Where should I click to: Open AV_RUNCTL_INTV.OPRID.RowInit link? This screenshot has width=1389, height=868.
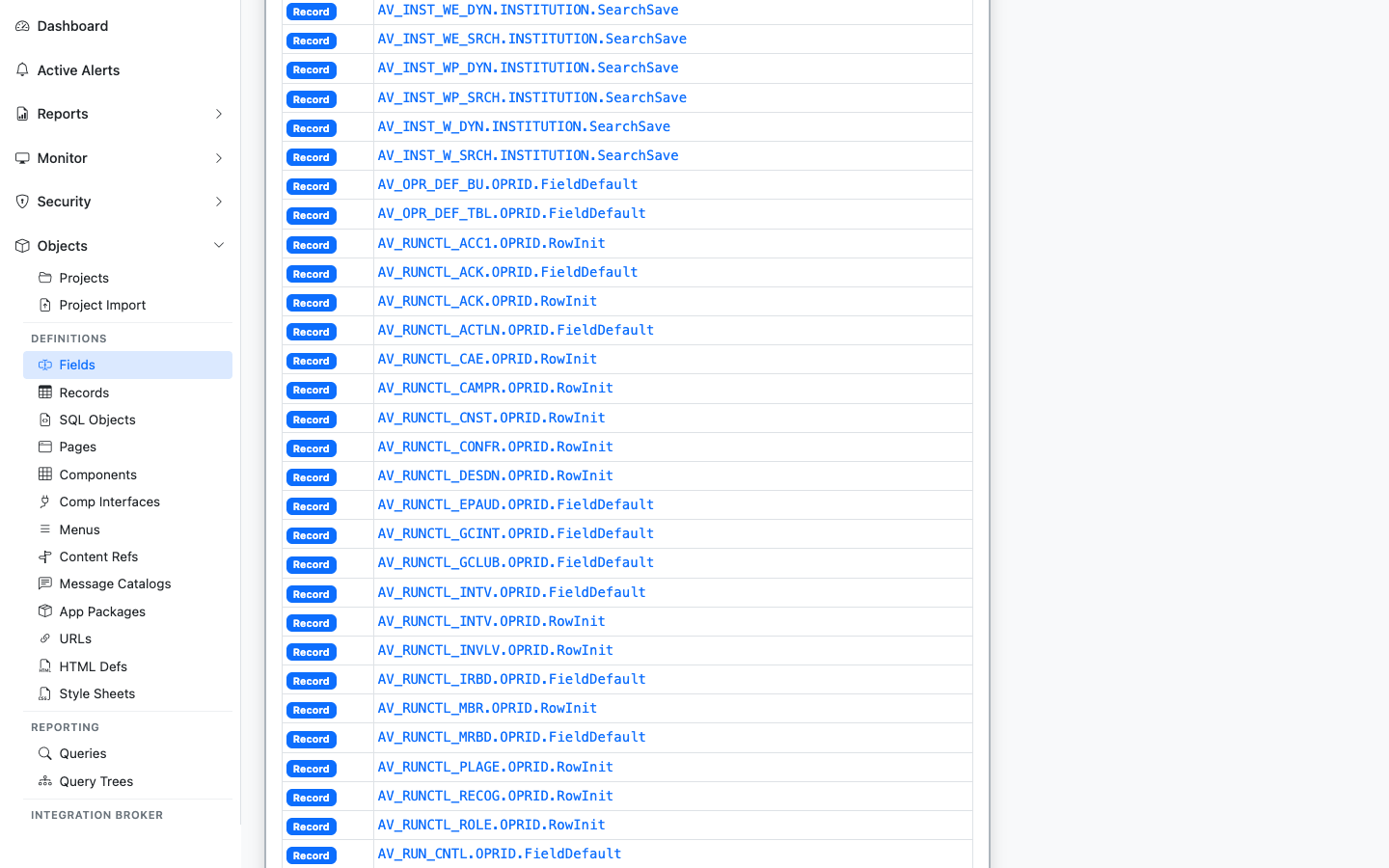pos(492,621)
